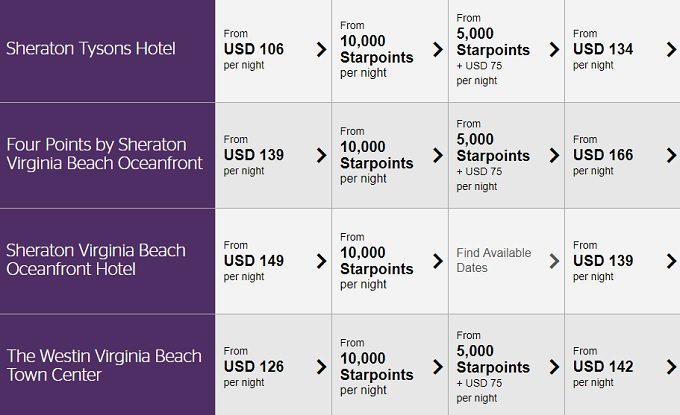Click arrow beside Four Points 10,000 Starpoints

(x=438, y=155)
